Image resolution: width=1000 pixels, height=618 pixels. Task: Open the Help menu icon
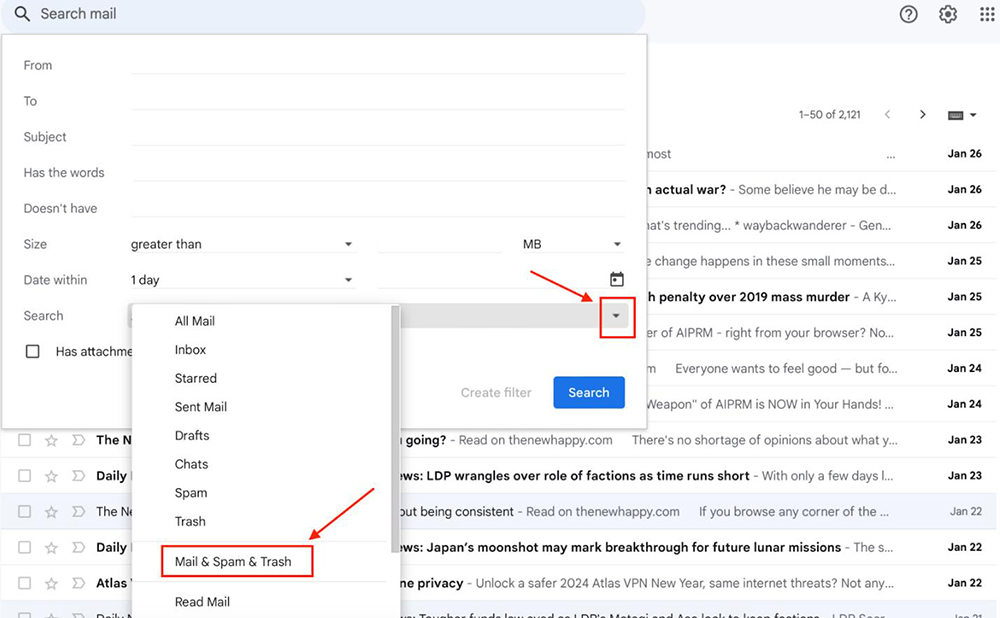click(x=907, y=14)
